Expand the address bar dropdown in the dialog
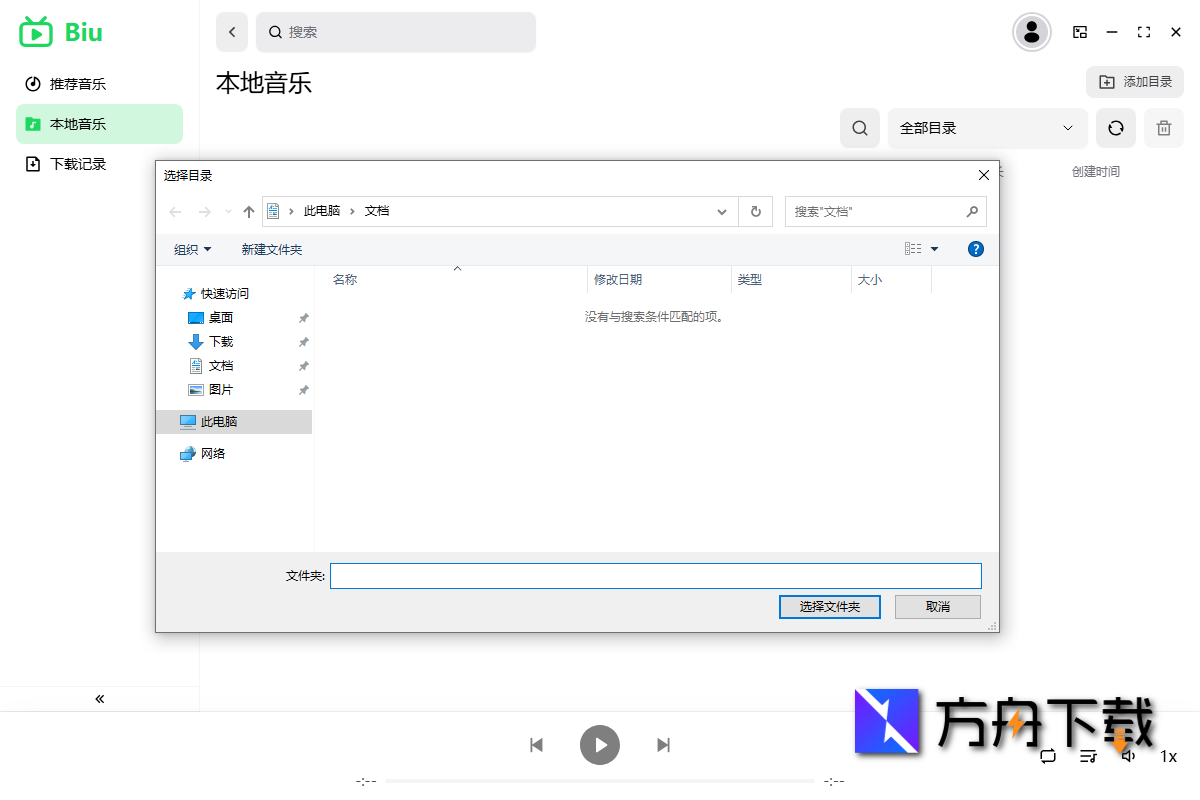Image resolution: width=1200 pixels, height=800 pixels. pyautogui.click(x=721, y=211)
